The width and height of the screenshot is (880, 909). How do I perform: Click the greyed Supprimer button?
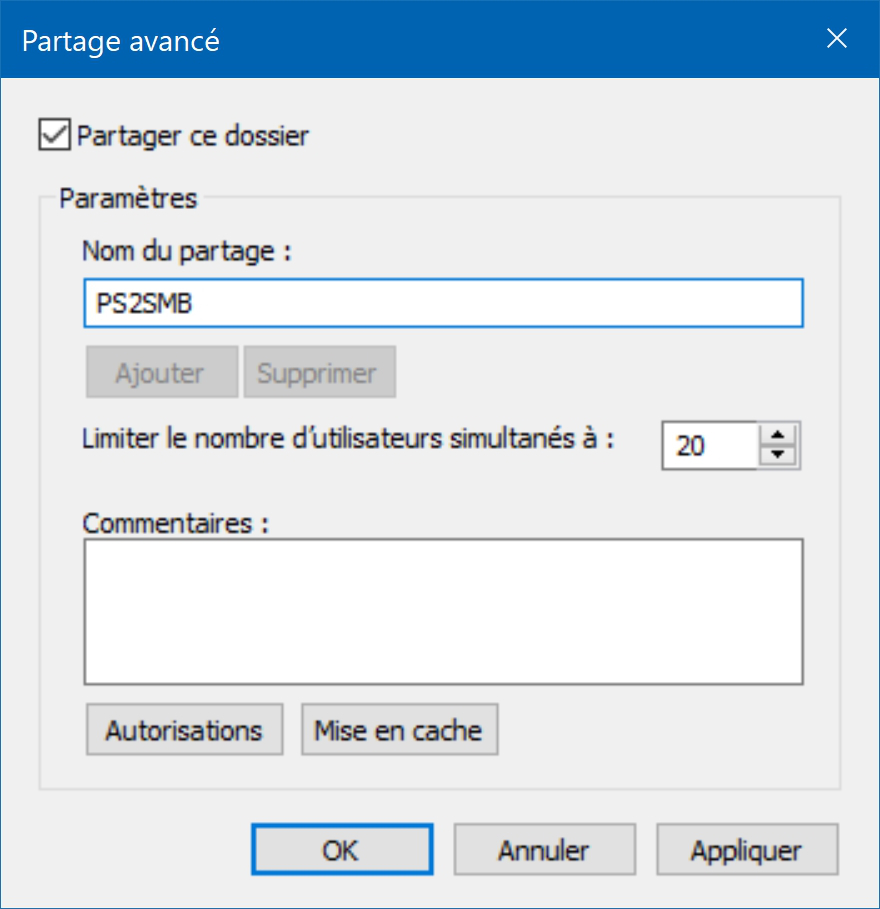pos(319,372)
